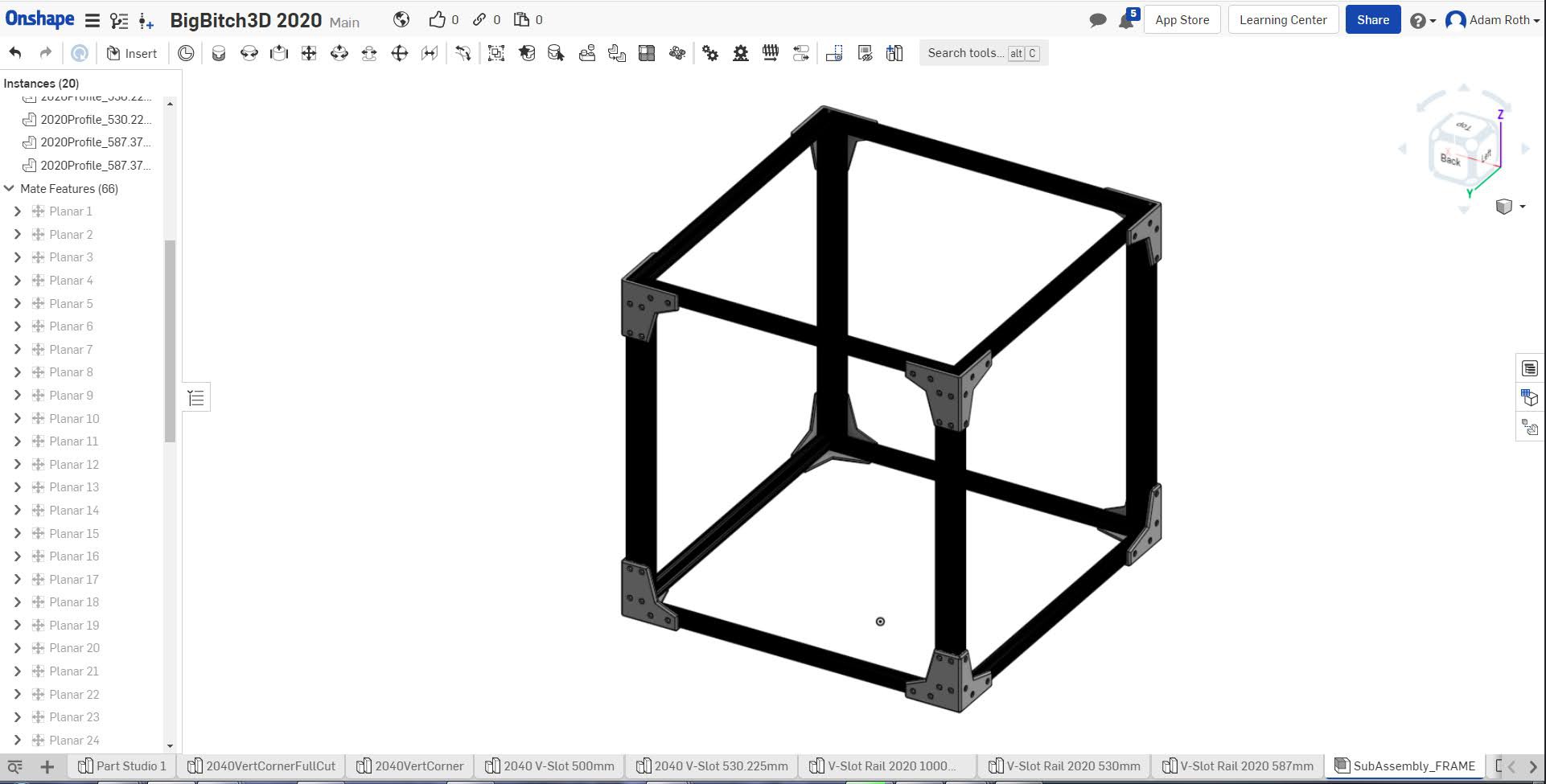Click the dashed-outline-over-part toolbar icon
The image size is (1546, 784).
click(x=834, y=53)
